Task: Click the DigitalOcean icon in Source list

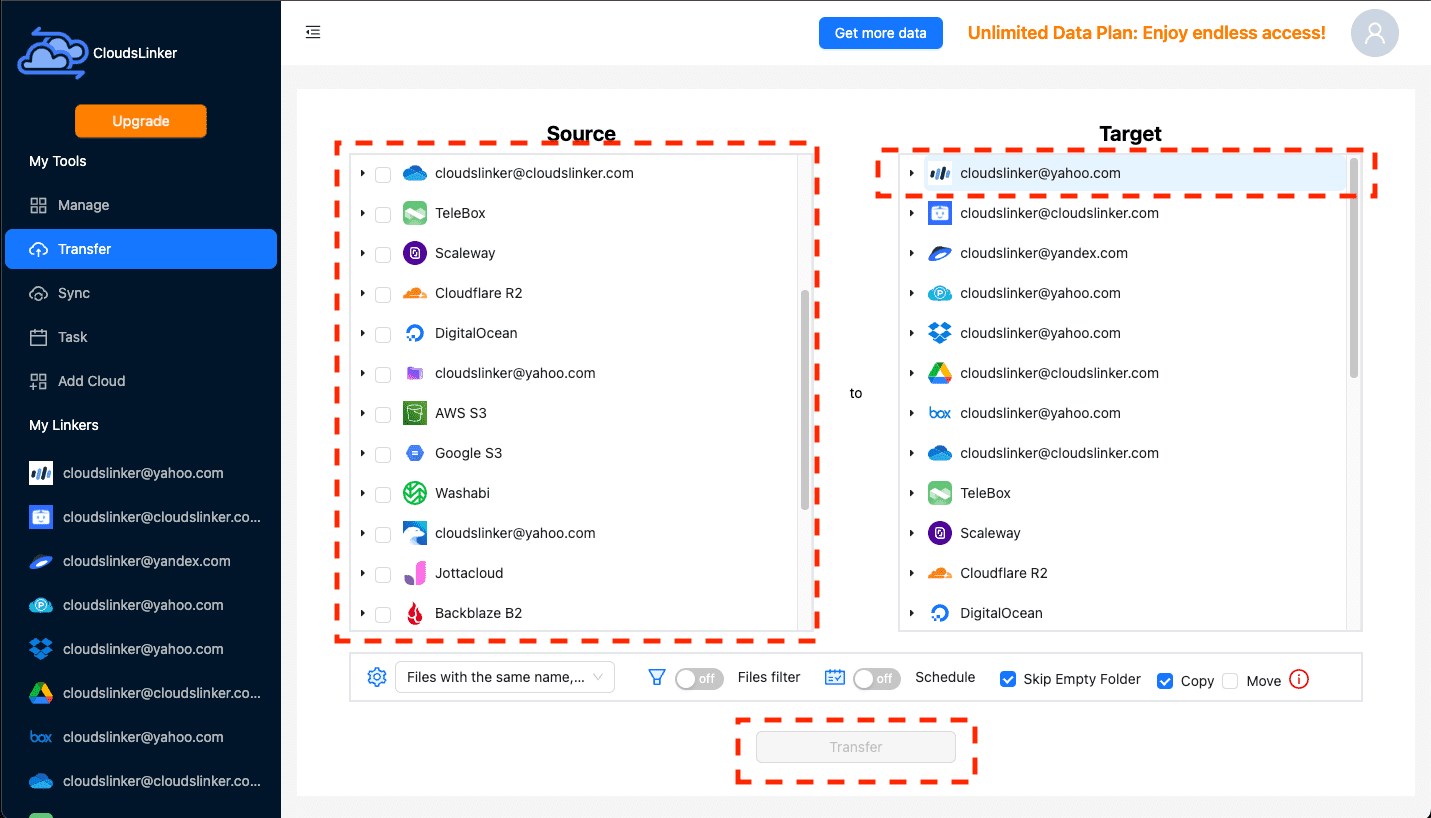Action: [415, 333]
